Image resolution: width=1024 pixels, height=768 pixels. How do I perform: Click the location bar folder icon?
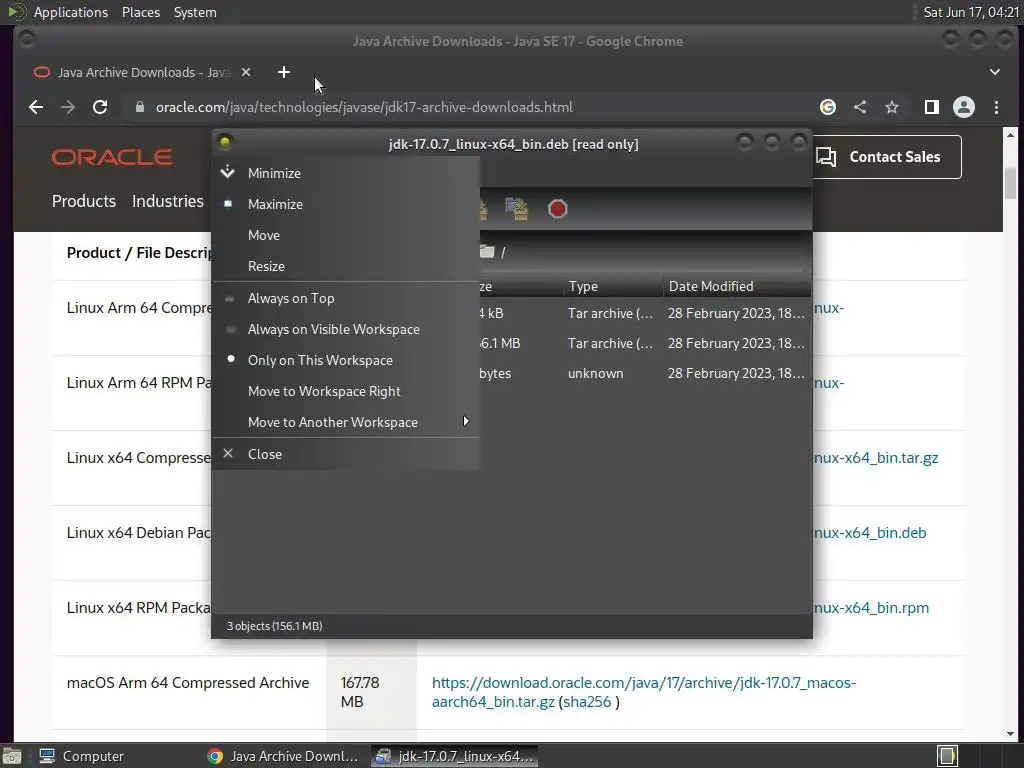(487, 251)
